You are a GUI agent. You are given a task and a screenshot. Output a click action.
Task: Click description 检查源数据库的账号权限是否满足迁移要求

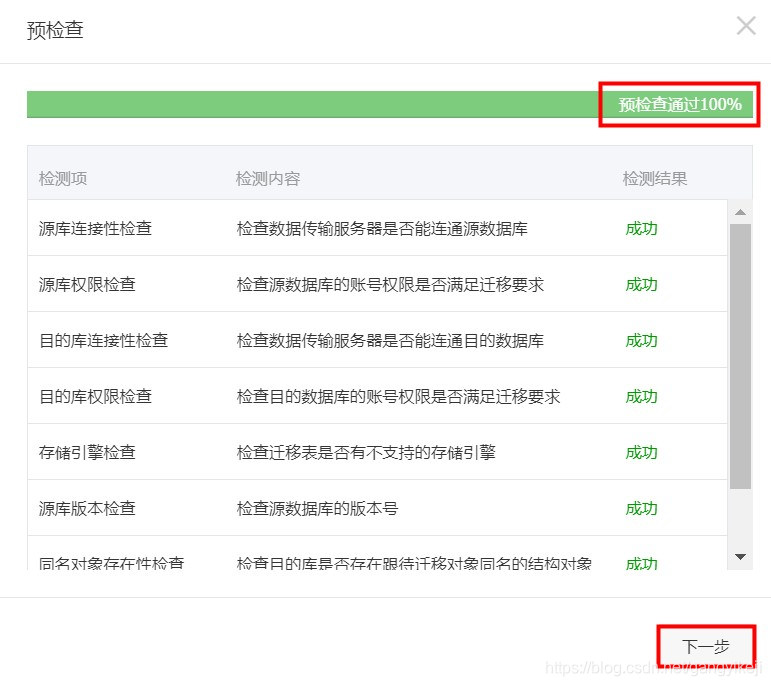click(x=390, y=284)
